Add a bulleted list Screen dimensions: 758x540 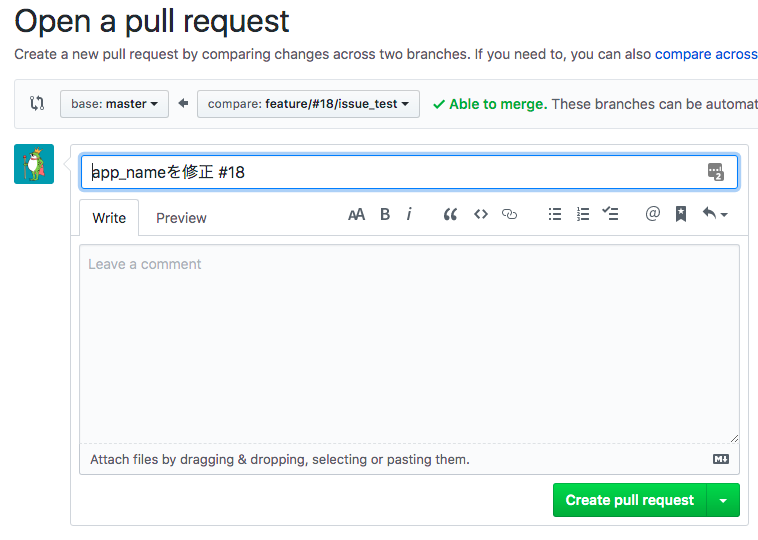[x=555, y=214]
